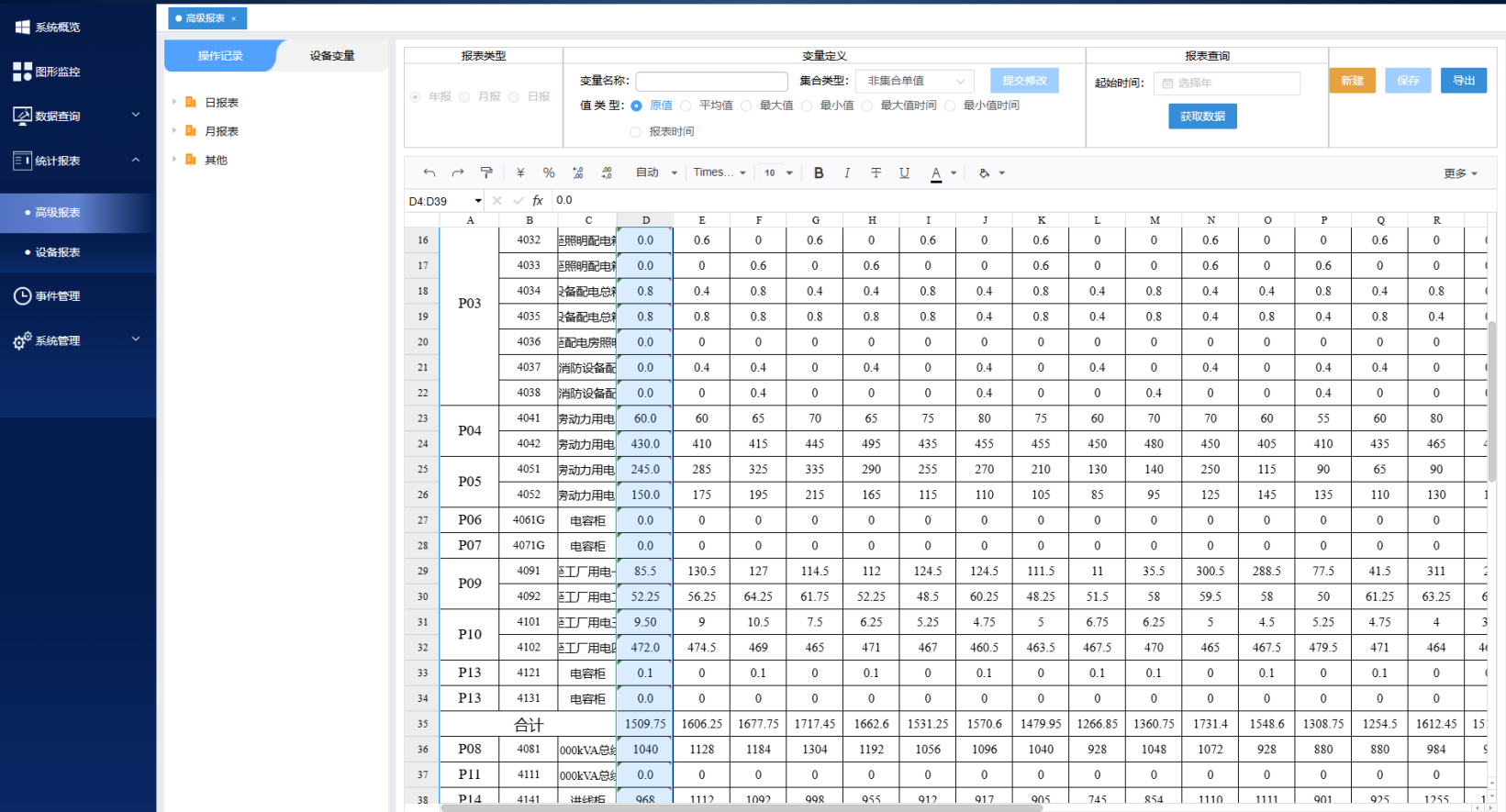
Task: Open the Times font family dropdown
Action: (720, 172)
